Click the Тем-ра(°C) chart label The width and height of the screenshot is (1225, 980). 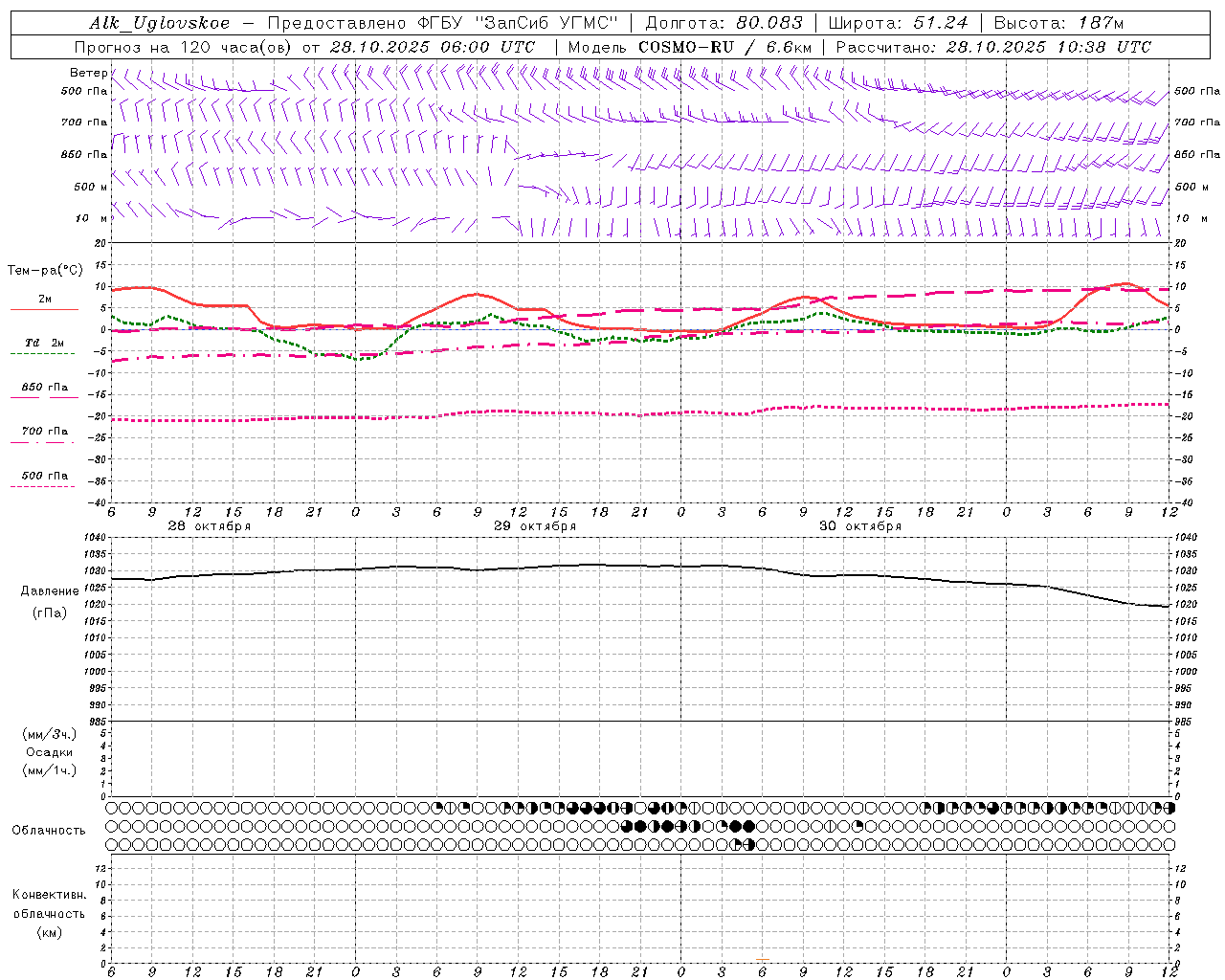pyautogui.click(x=45, y=271)
